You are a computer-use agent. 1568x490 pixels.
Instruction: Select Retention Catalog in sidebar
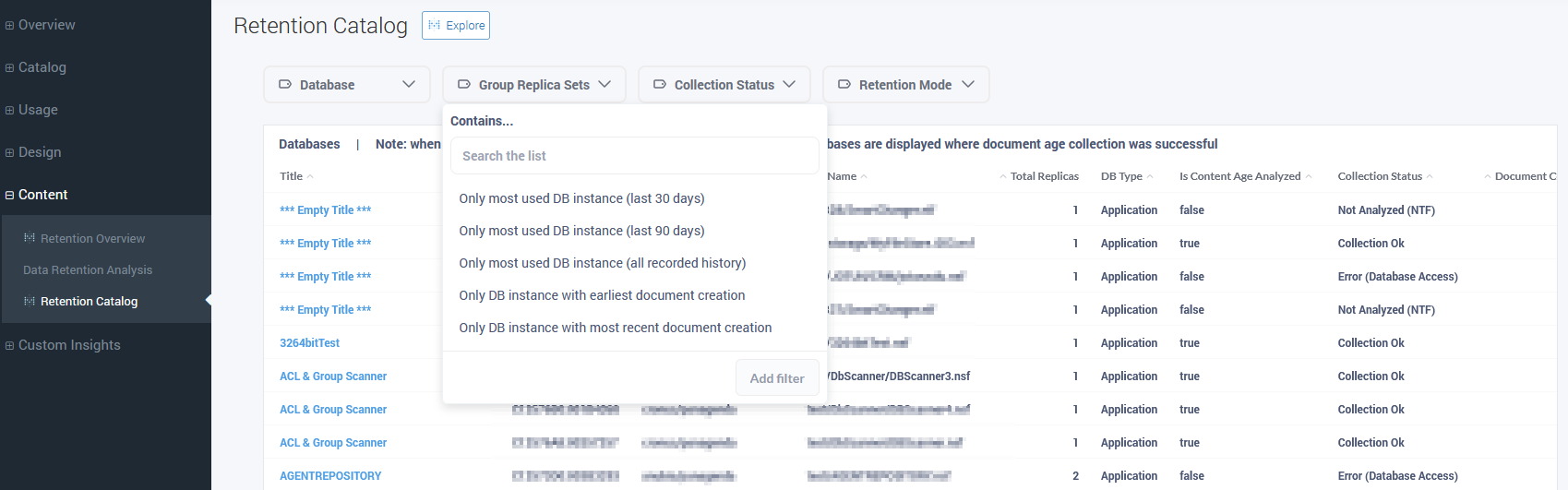(x=89, y=301)
